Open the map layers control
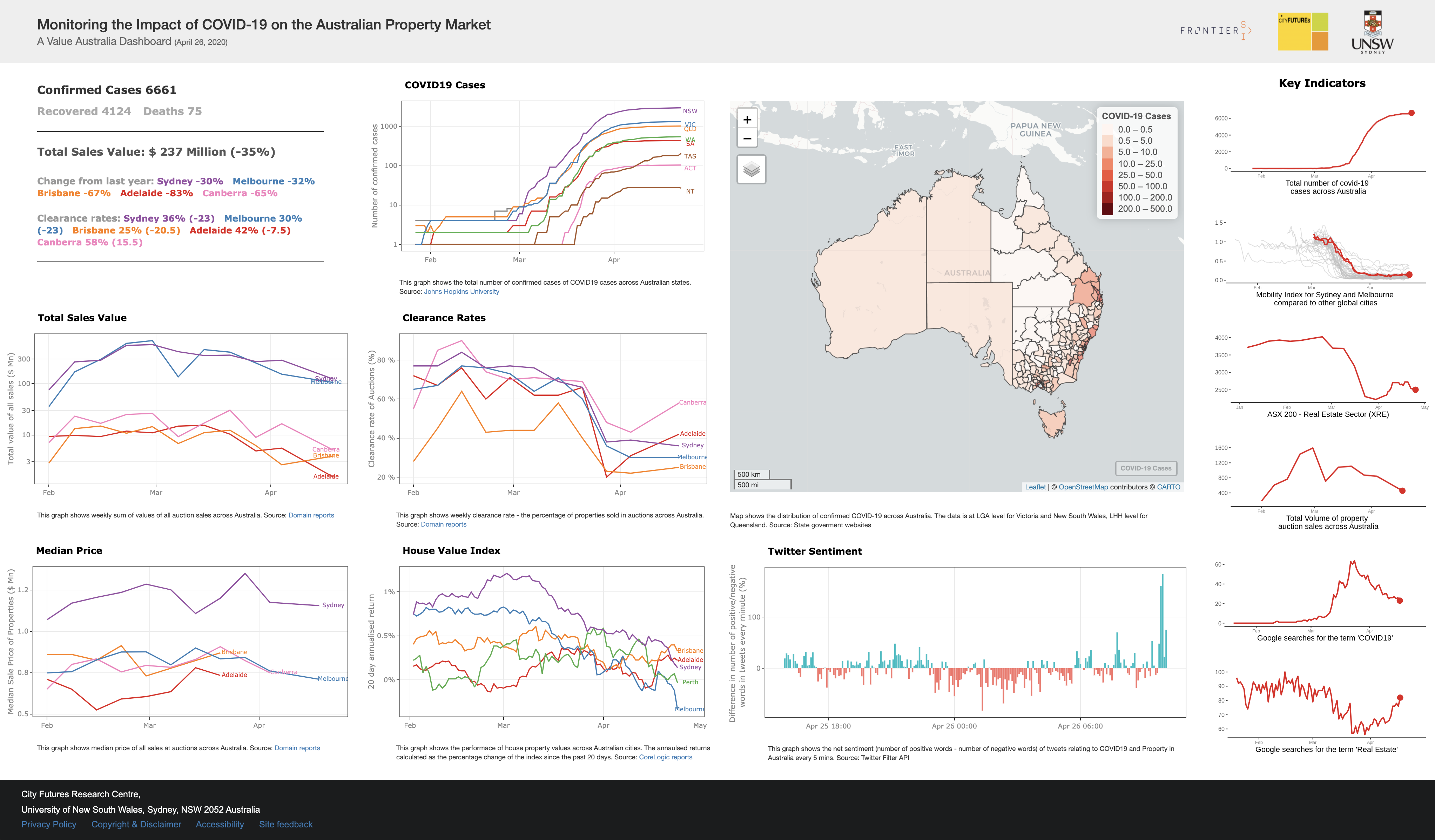1435x840 pixels. 751,169
